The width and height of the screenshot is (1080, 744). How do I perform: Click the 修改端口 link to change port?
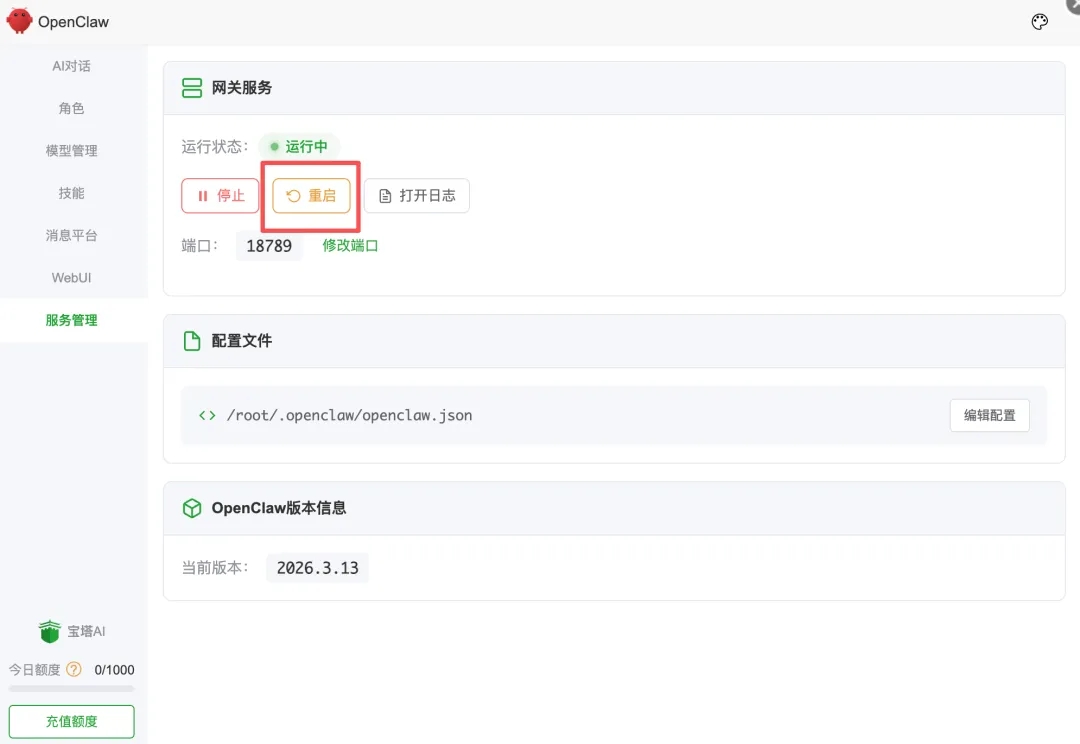pyautogui.click(x=349, y=245)
